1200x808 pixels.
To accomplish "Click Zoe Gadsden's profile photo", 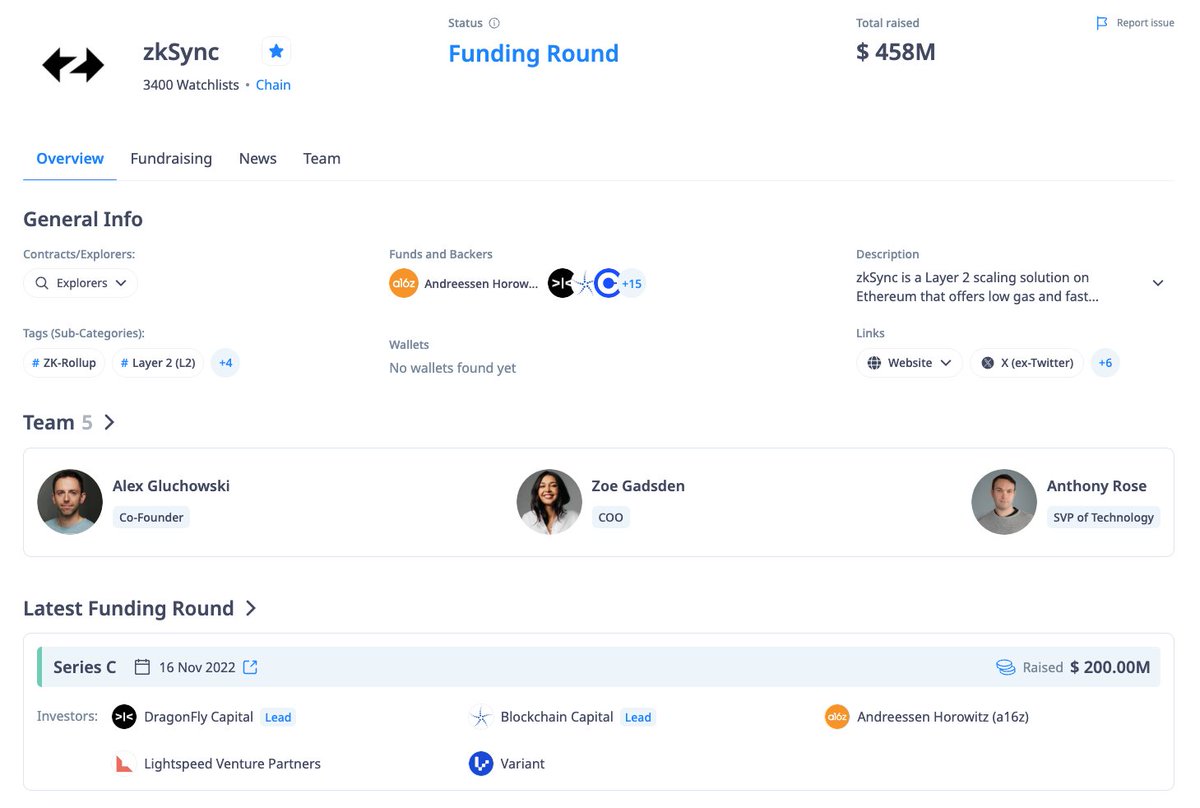I will tap(549, 502).
